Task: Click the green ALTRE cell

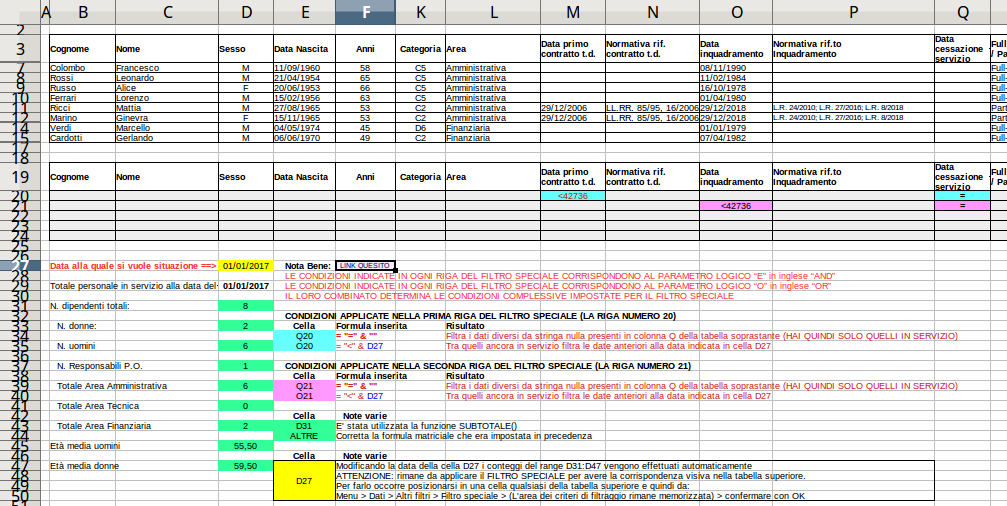Action: pos(304,436)
